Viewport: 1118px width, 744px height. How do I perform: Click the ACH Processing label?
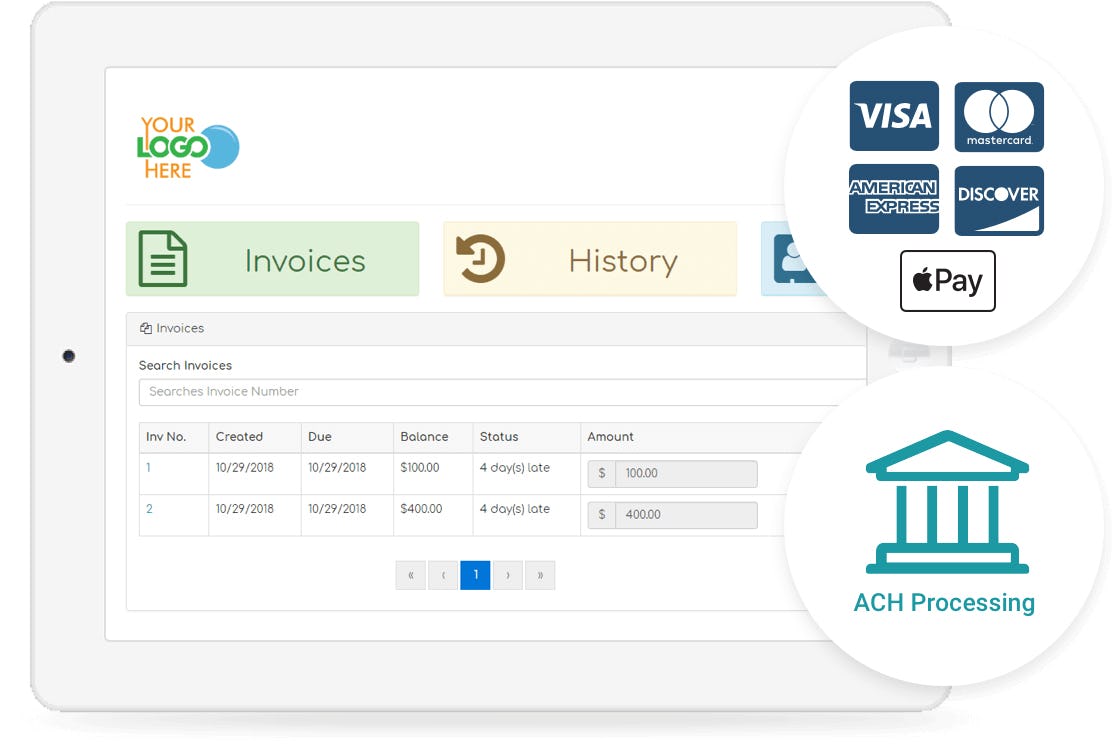pyautogui.click(x=944, y=603)
